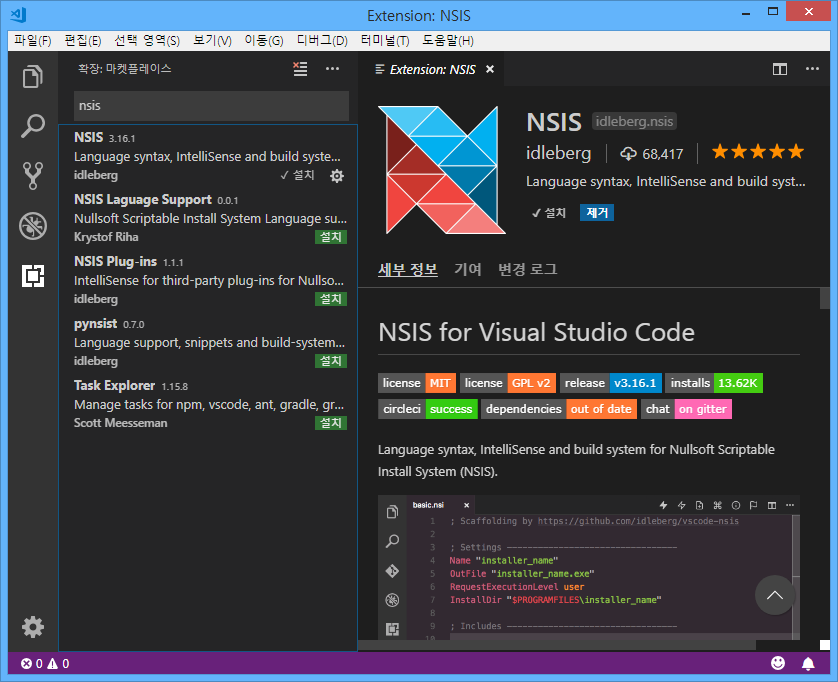Click the idleberg.nsis identifier badge
This screenshot has height=682, width=838.
(634, 121)
